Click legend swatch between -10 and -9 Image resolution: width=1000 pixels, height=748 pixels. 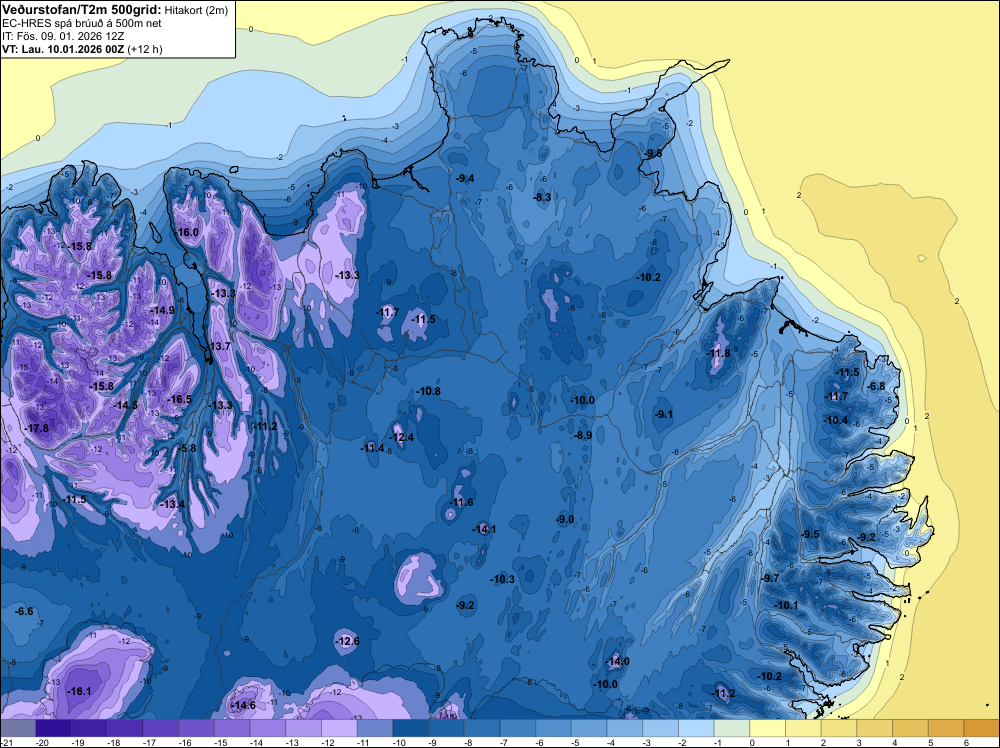[411, 728]
